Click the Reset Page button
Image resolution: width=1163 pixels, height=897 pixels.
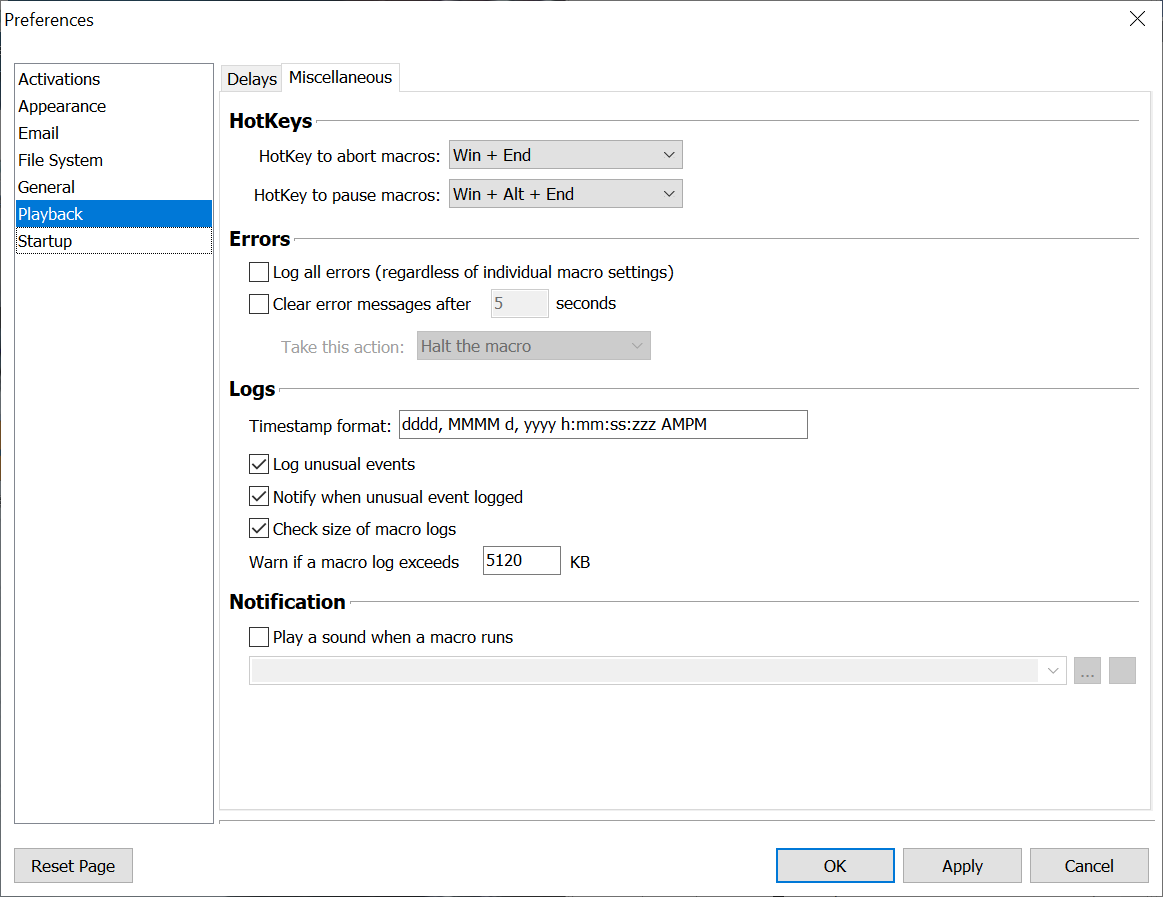coord(73,866)
